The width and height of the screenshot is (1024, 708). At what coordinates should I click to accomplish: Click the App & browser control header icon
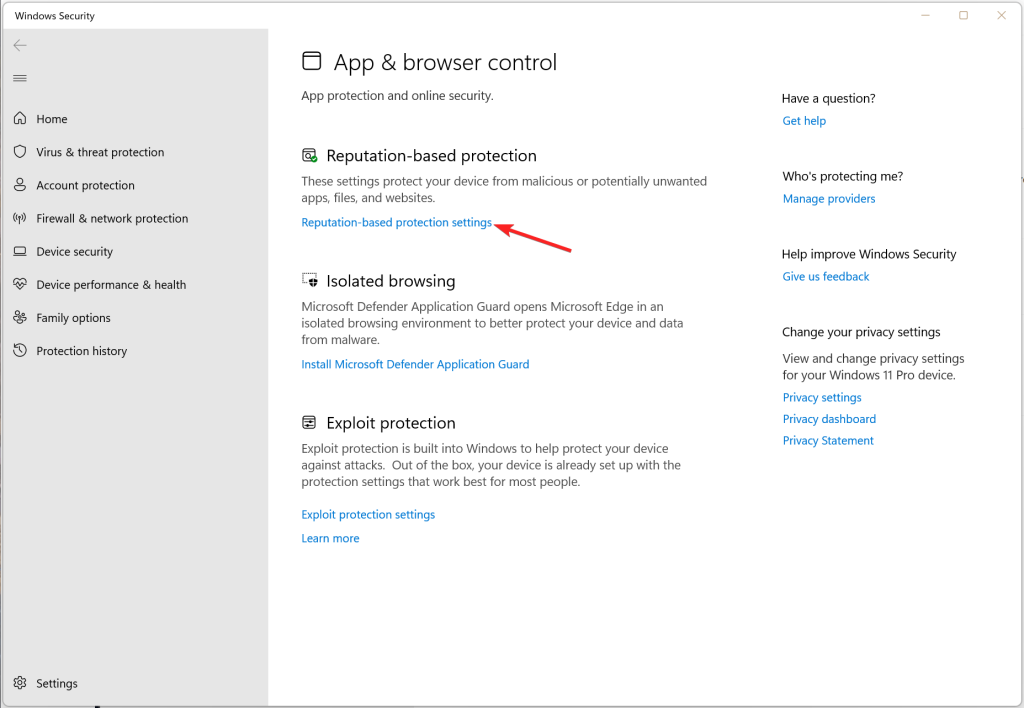pos(312,61)
